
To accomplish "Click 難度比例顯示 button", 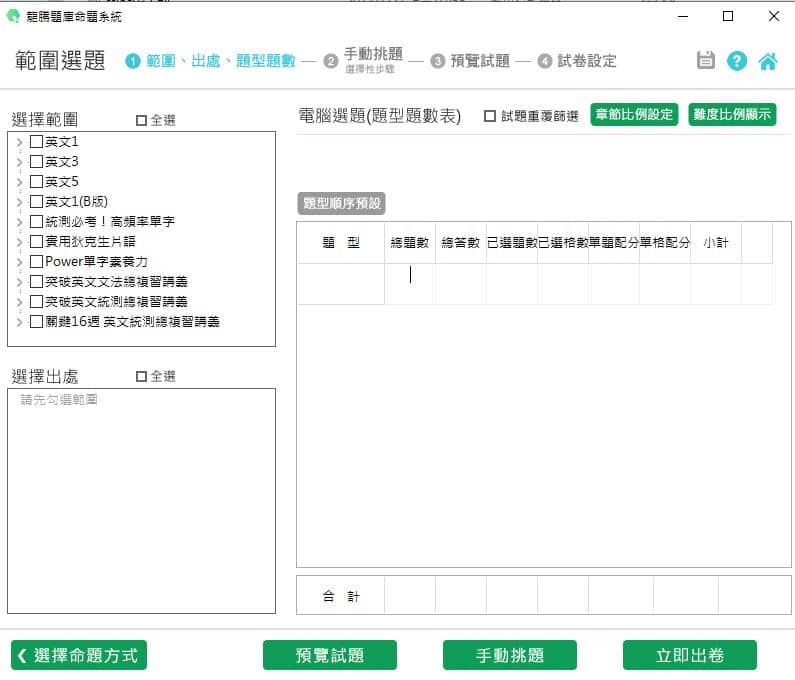I will 732,115.
